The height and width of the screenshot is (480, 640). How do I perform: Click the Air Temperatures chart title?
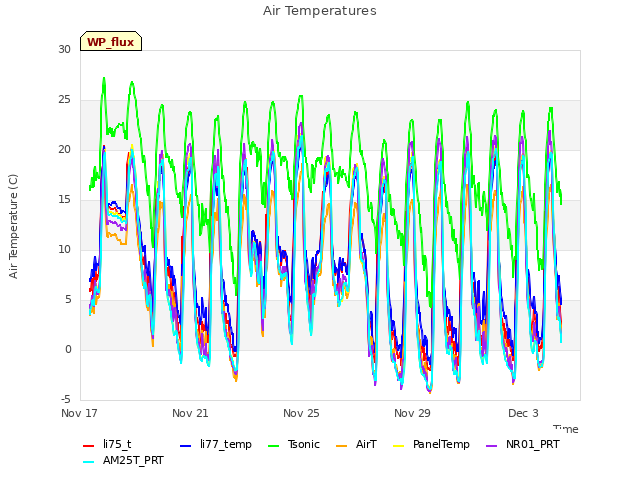pyautogui.click(x=320, y=11)
